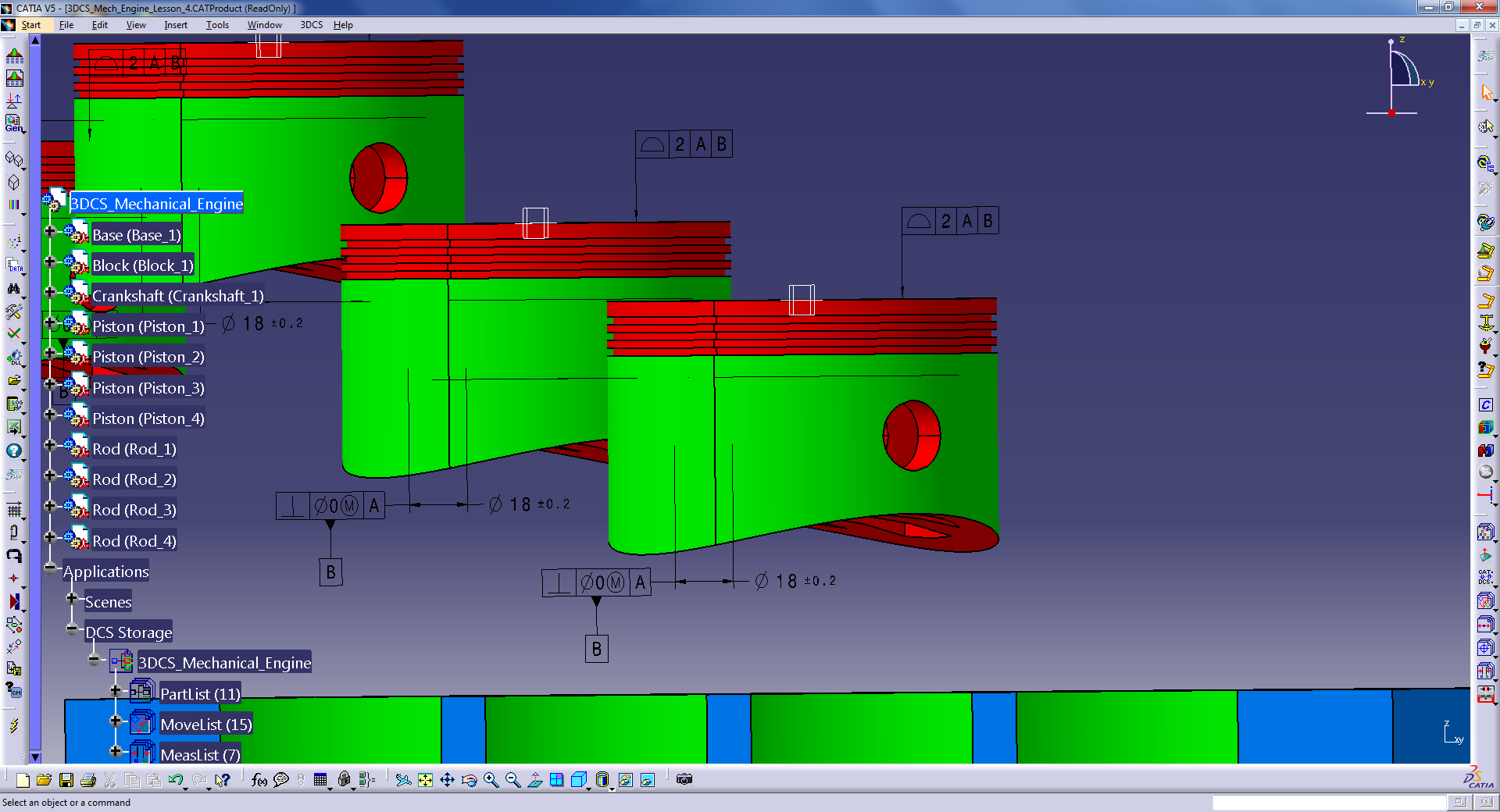This screenshot has height=812, width=1500.
Task: Open the f(x) formula editor icon
Action: click(259, 779)
